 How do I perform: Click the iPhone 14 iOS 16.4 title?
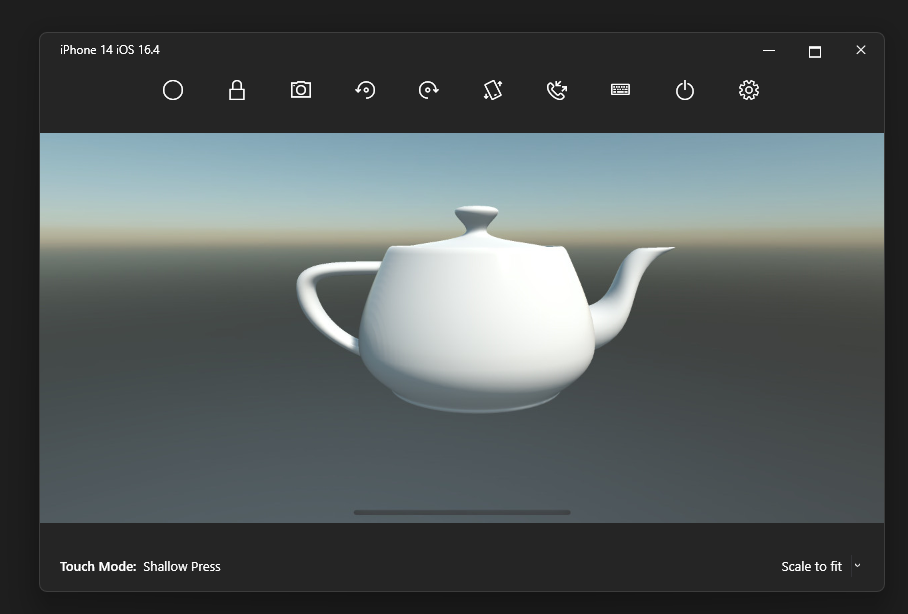pyautogui.click(x=110, y=50)
